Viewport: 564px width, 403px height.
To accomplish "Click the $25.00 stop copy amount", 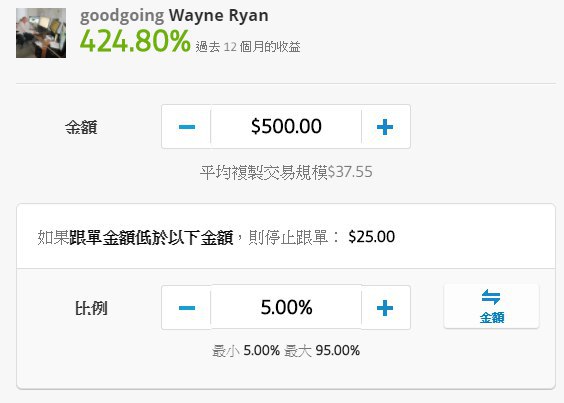I will (x=372, y=237).
